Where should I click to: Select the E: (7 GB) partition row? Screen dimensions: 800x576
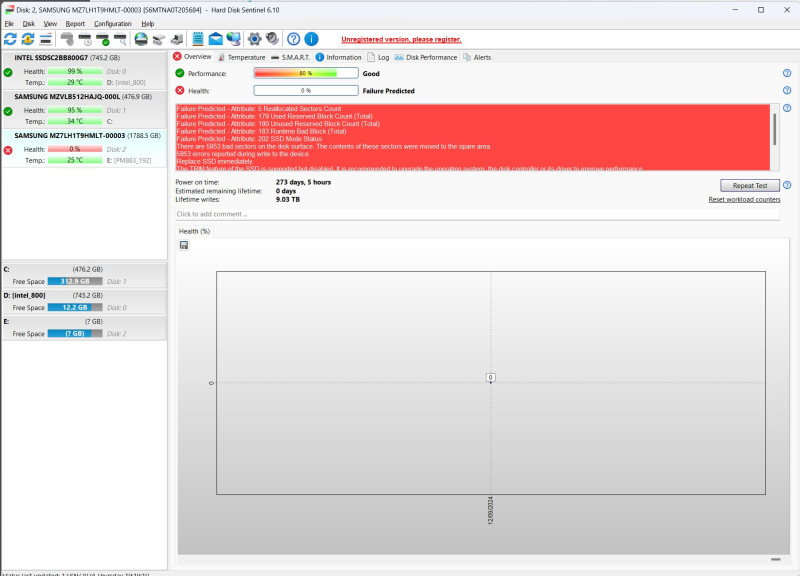pyautogui.click(x=84, y=328)
